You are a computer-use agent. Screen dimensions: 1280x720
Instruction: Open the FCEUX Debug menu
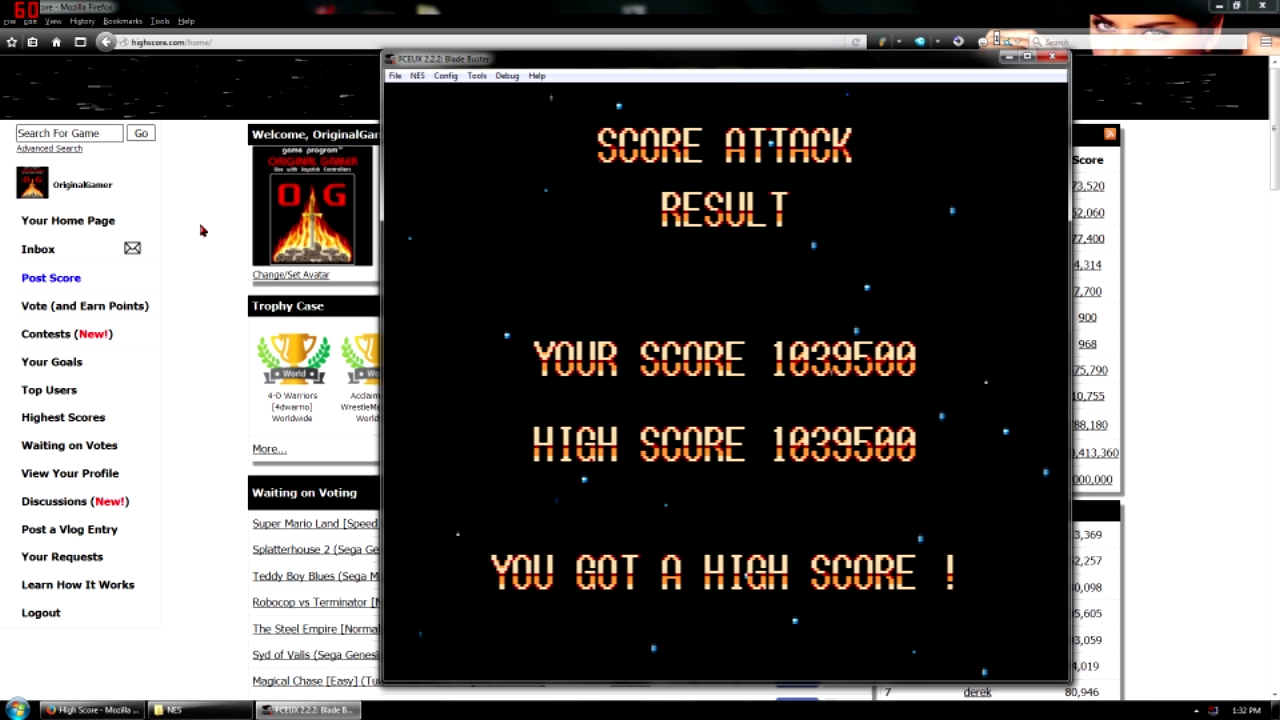[x=507, y=76]
